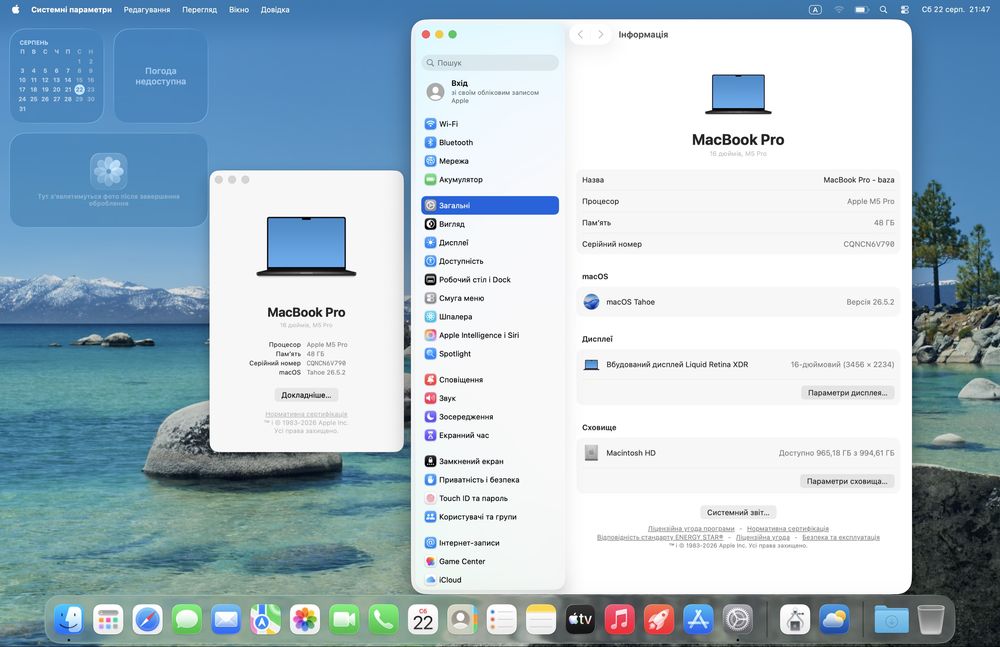
Task: Click the Вхід Apple account row
Action: (490, 92)
